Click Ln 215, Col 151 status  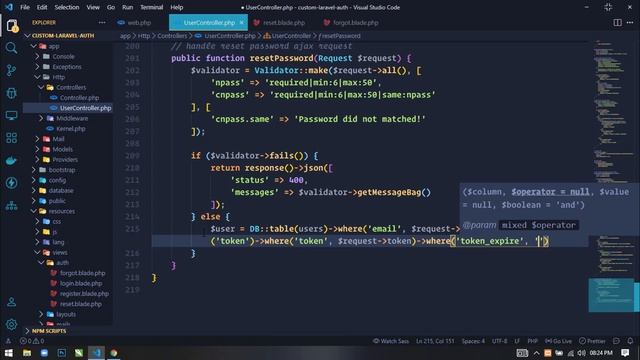[x=435, y=341]
